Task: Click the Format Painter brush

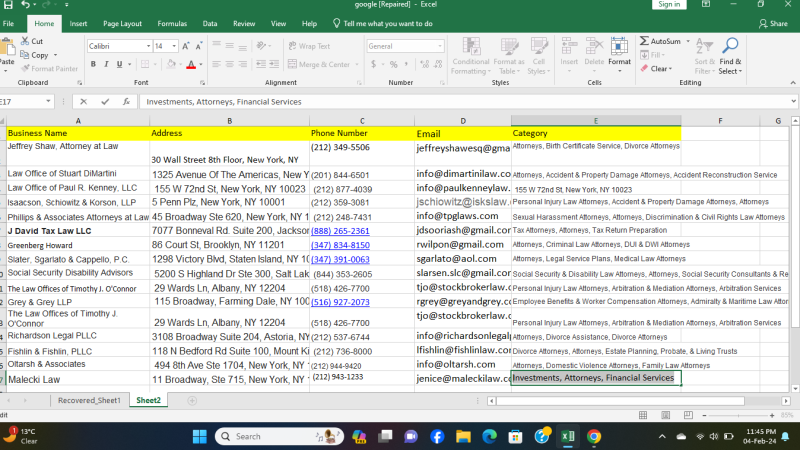Action: point(25,68)
